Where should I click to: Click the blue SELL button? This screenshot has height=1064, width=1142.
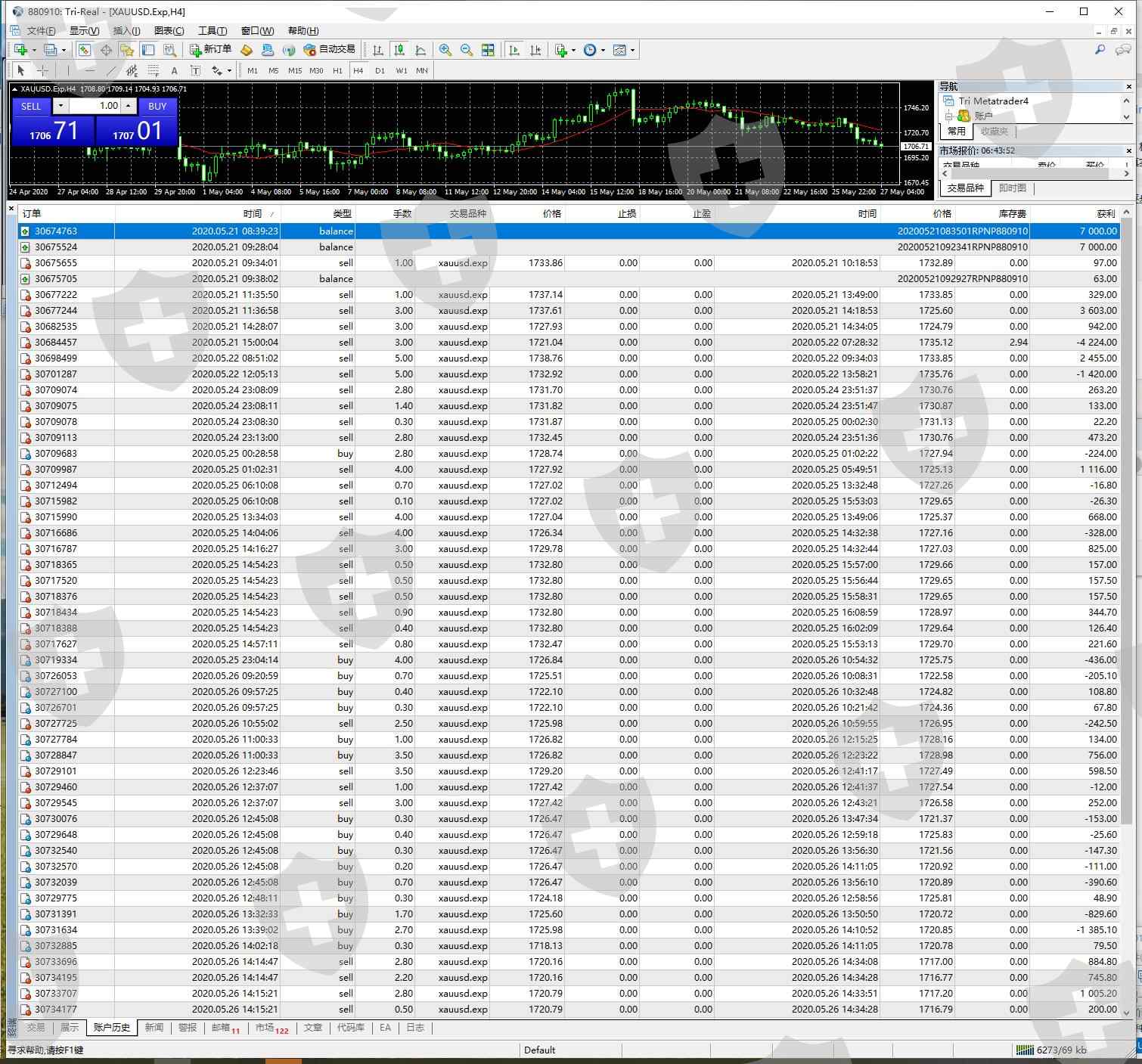pyautogui.click(x=31, y=106)
